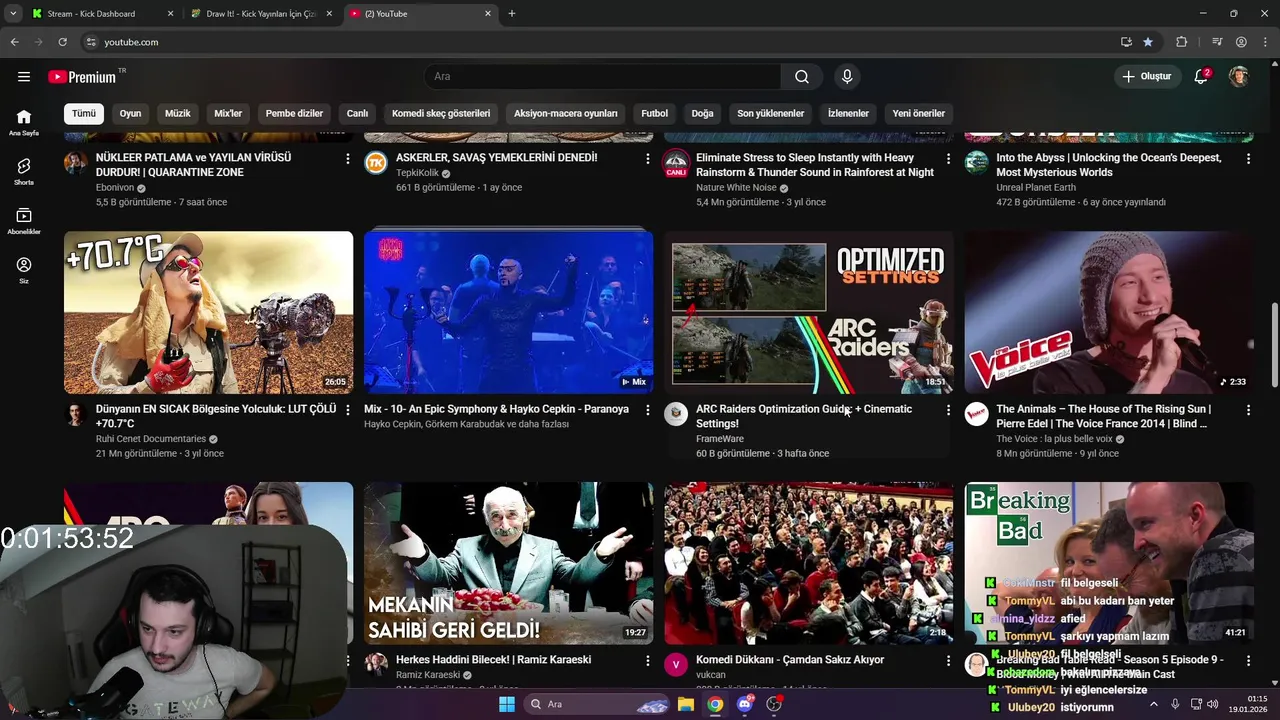Open more options for ARC Raiders Optimization Guide video
Image resolution: width=1280 pixels, height=720 pixels.
tap(948, 410)
